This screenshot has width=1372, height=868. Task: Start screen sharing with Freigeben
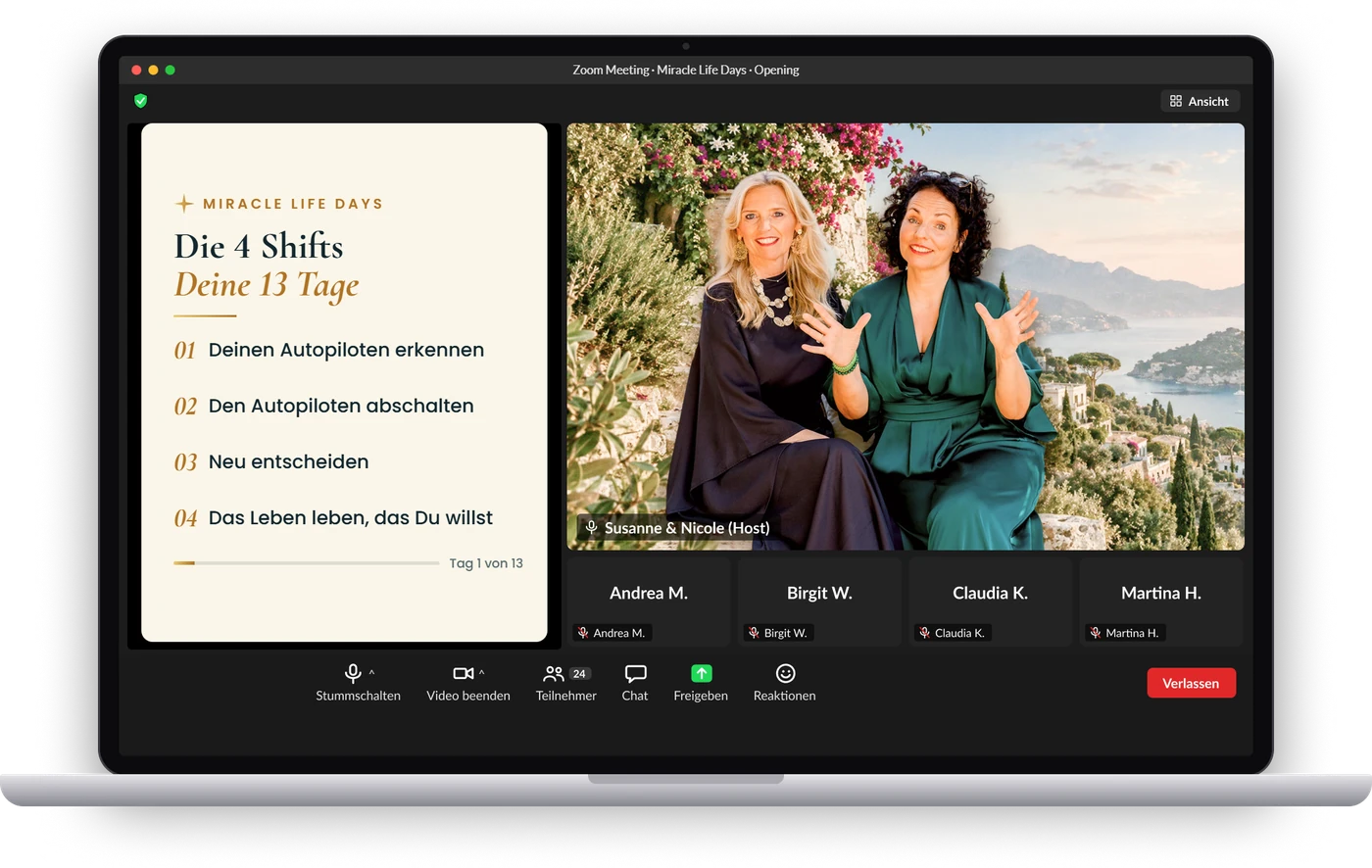701,683
